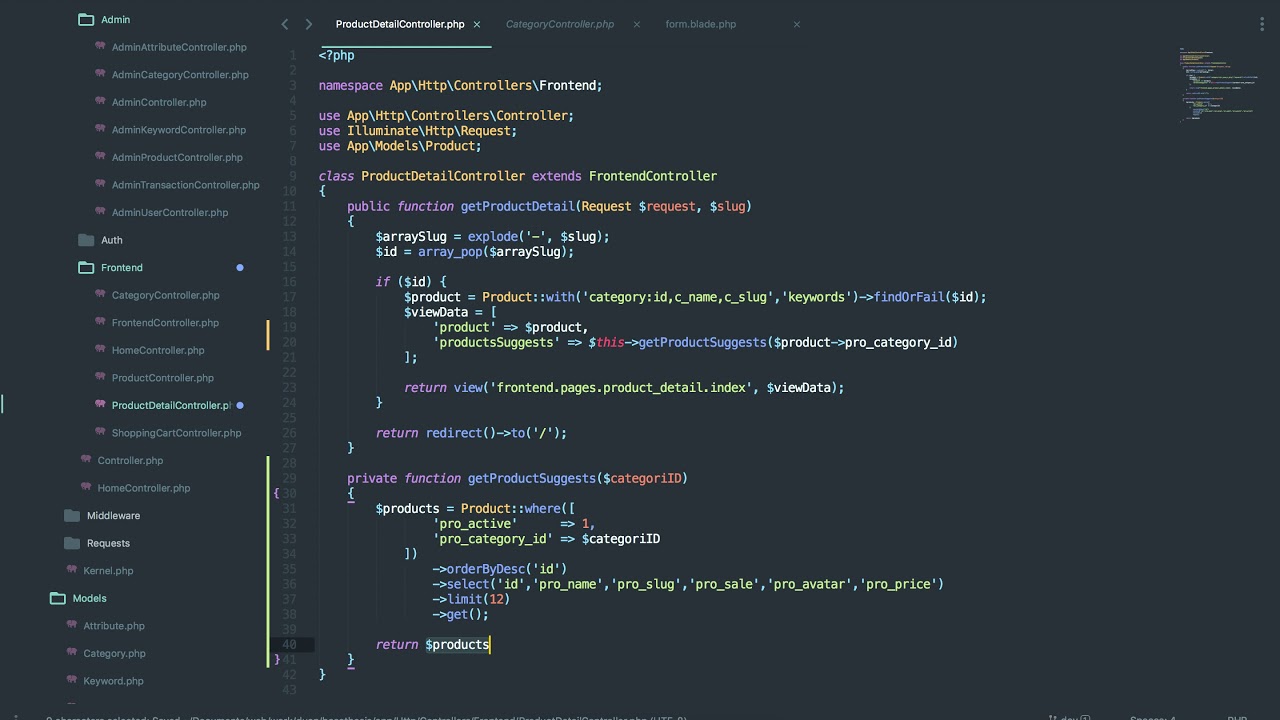The width and height of the screenshot is (1280, 720).
Task: Click 'use App\Models\Product;' line
Action: [400, 146]
